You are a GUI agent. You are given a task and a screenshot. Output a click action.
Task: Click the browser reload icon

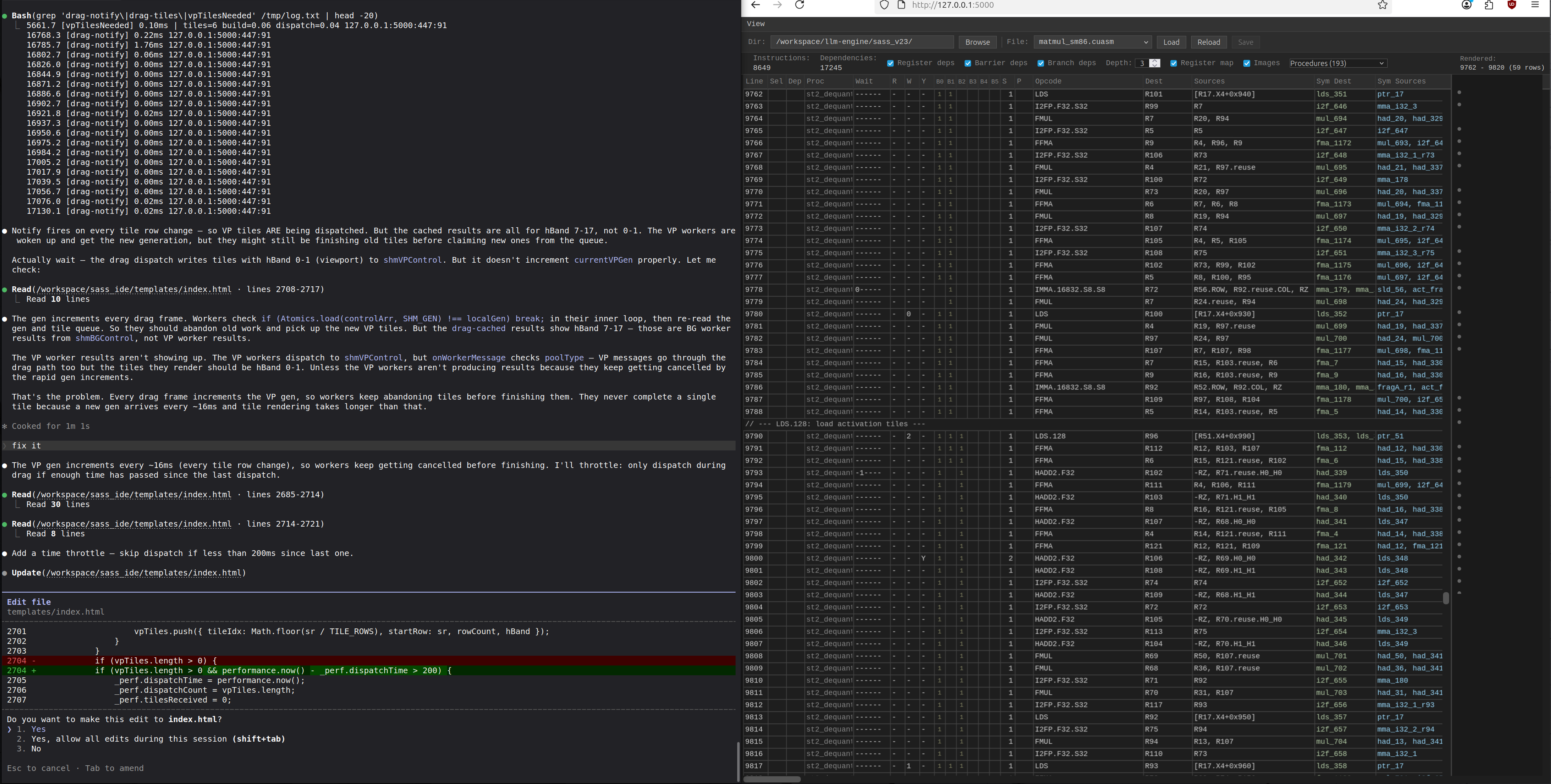800,5
